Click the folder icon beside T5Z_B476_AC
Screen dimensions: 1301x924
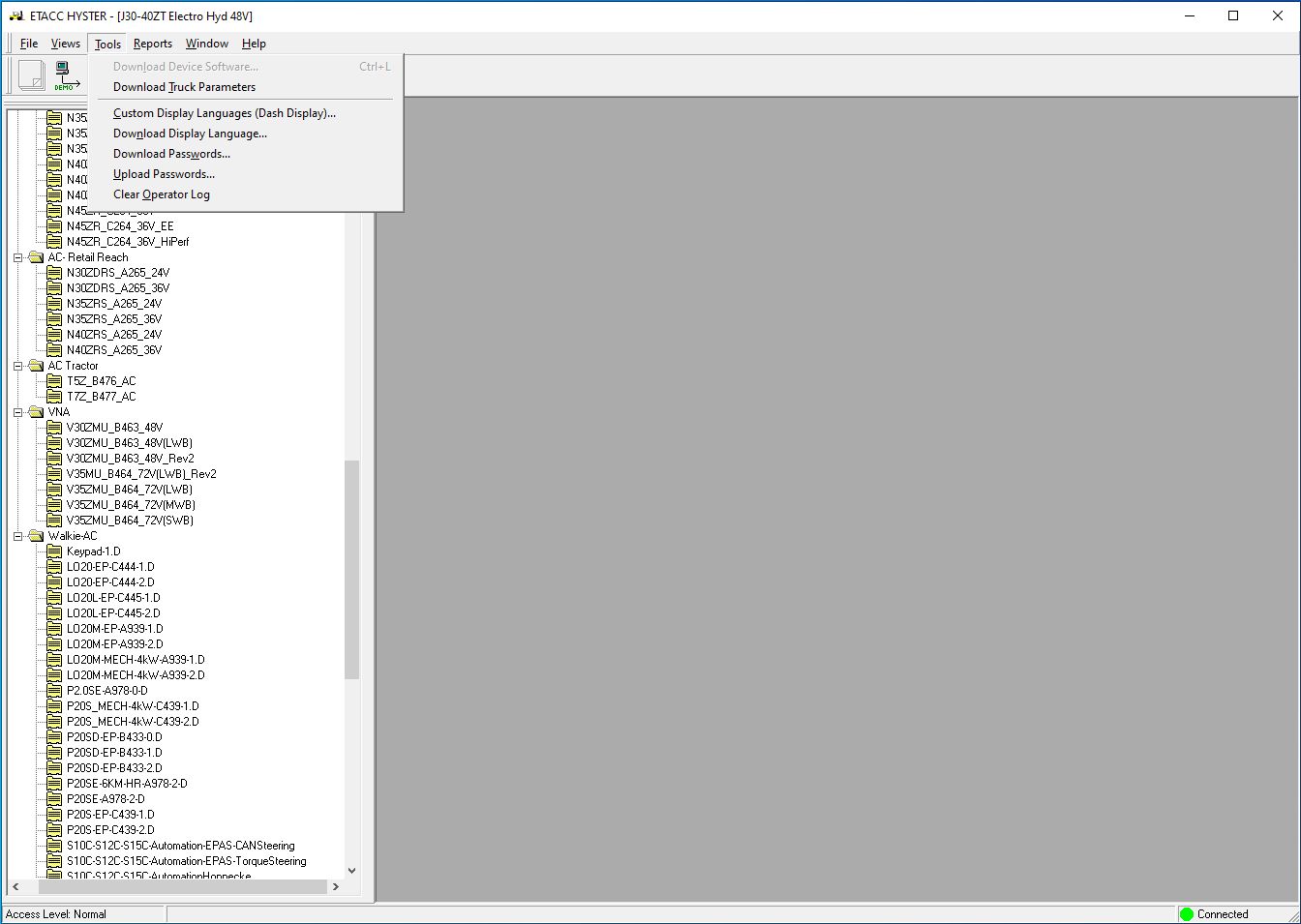(55, 381)
